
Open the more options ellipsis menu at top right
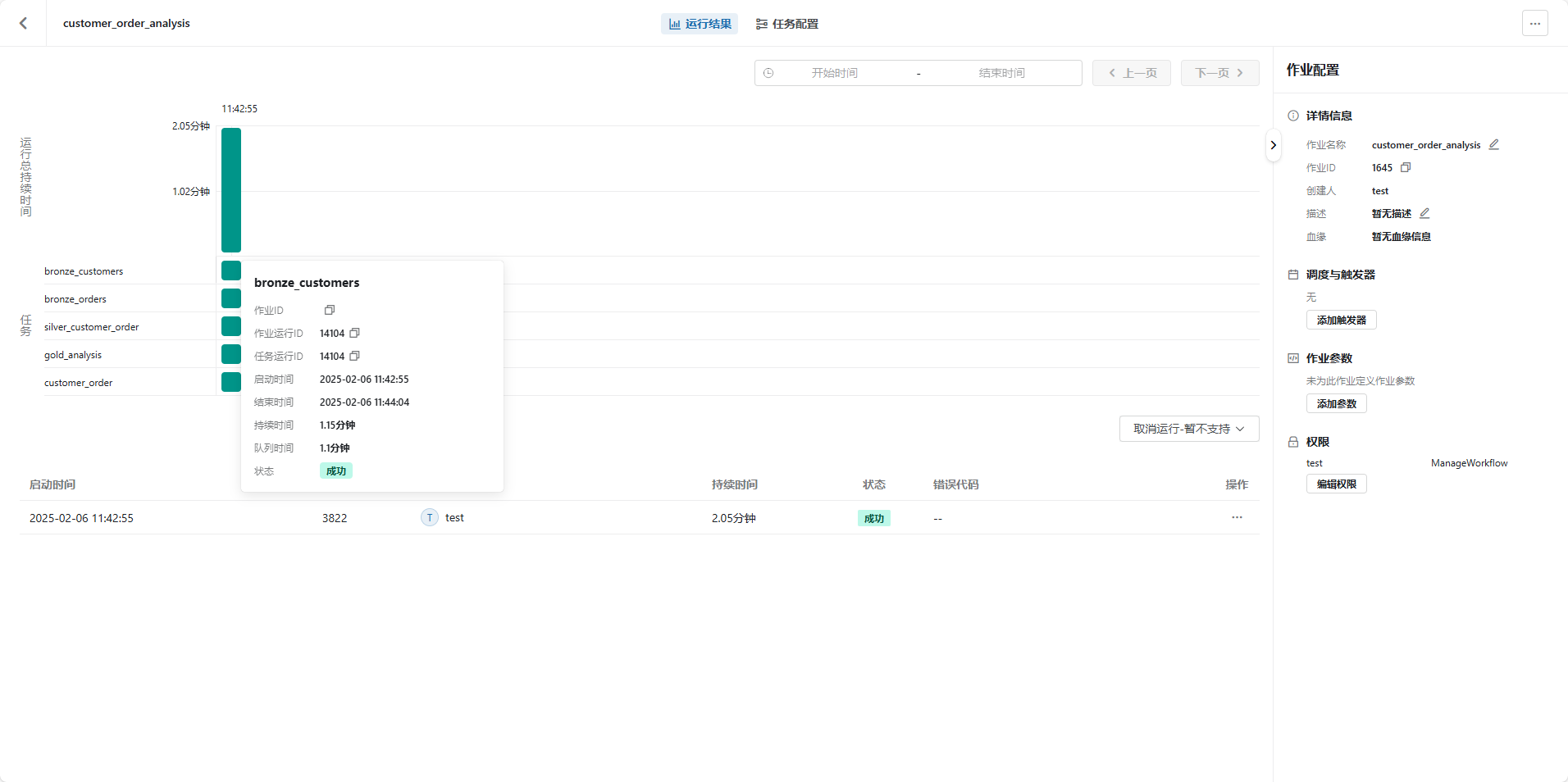click(x=1534, y=23)
